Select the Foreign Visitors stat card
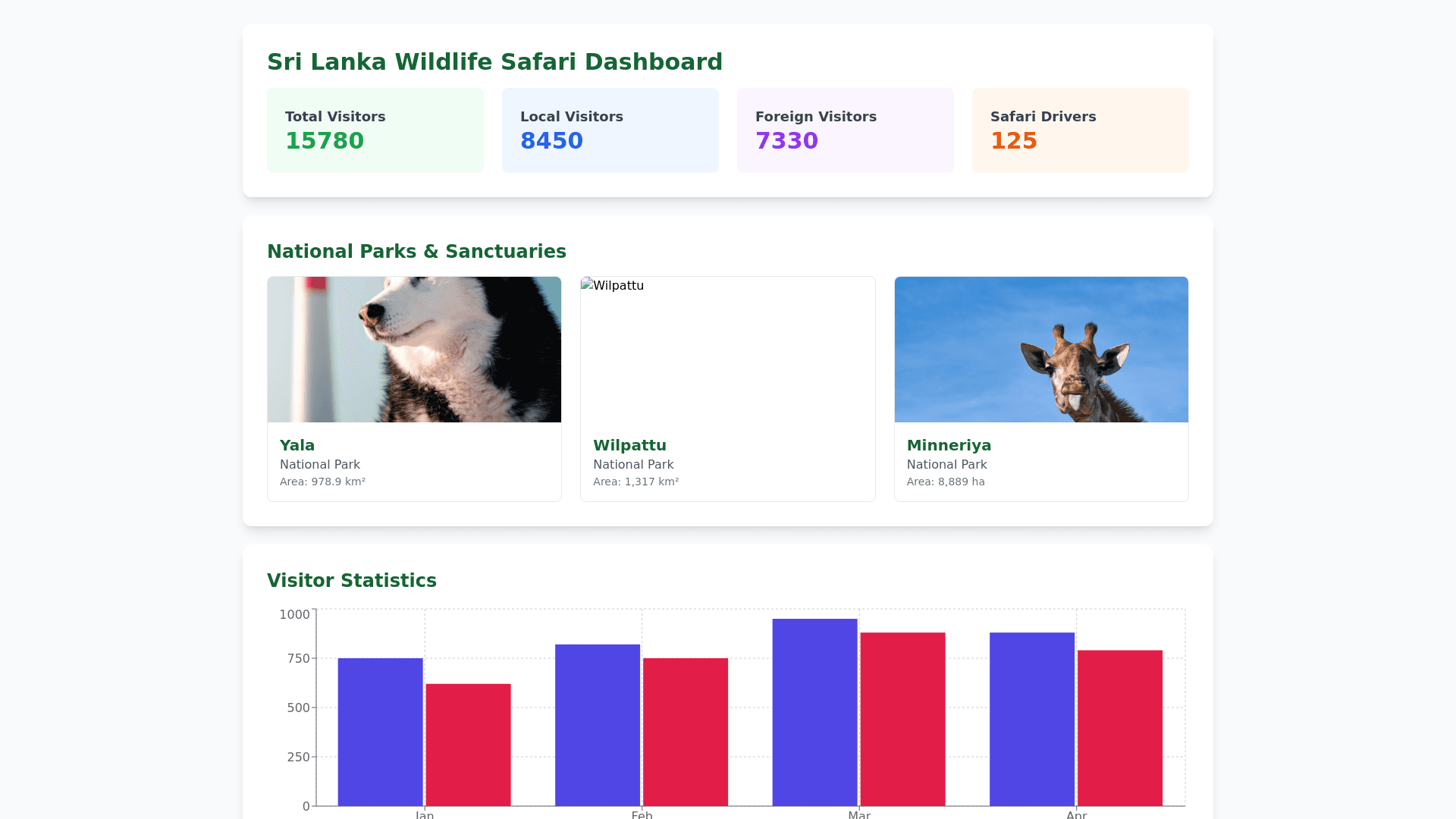Image resolution: width=1456 pixels, height=819 pixels. pyautogui.click(x=845, y=130)
